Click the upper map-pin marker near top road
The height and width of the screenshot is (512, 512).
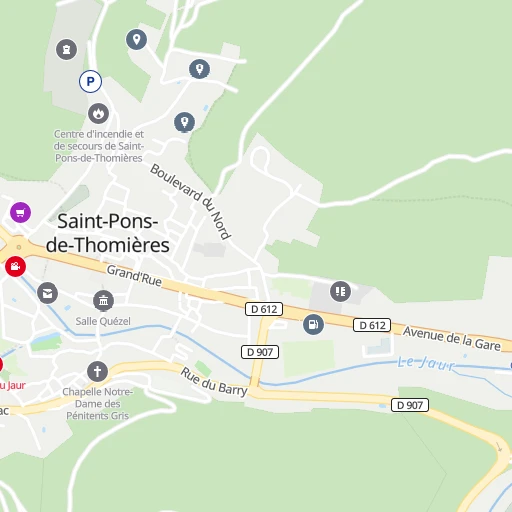click(199, 69)
